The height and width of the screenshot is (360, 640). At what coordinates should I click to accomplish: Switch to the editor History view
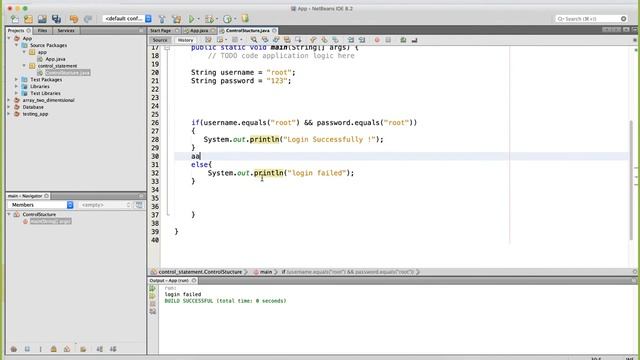[x=185, y=40]
